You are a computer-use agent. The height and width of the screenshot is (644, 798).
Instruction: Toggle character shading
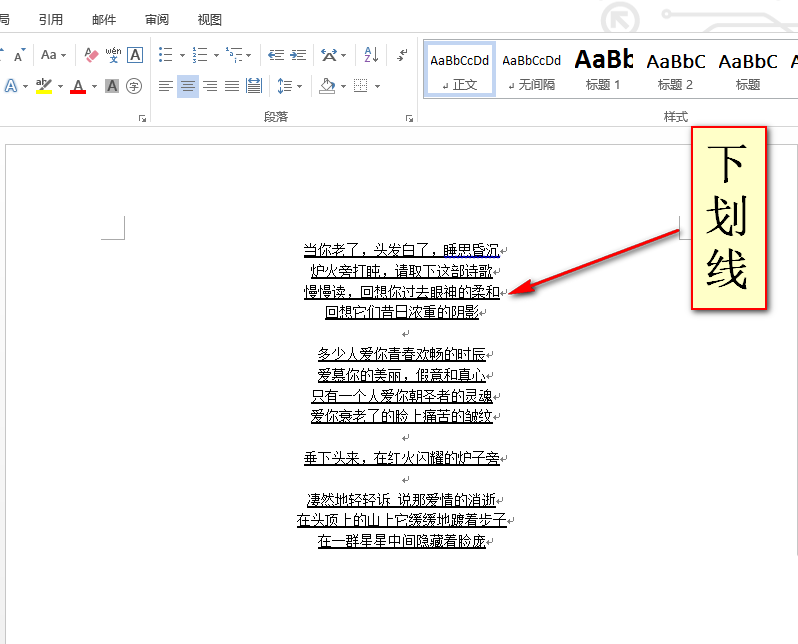(112, 86)
